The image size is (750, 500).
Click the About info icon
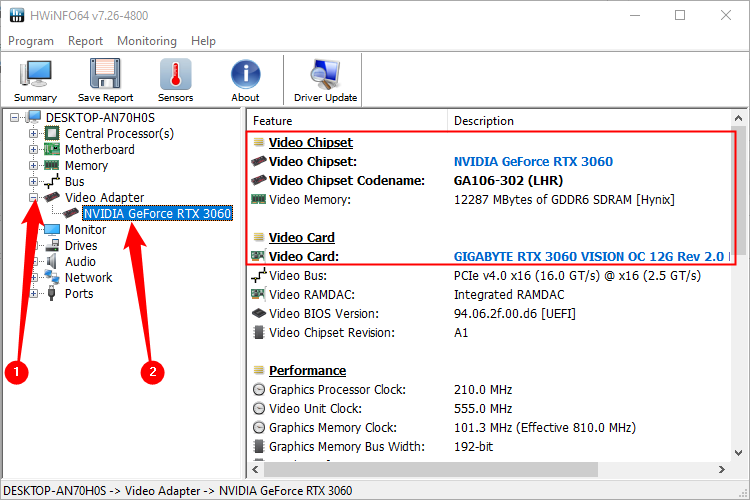245,81
